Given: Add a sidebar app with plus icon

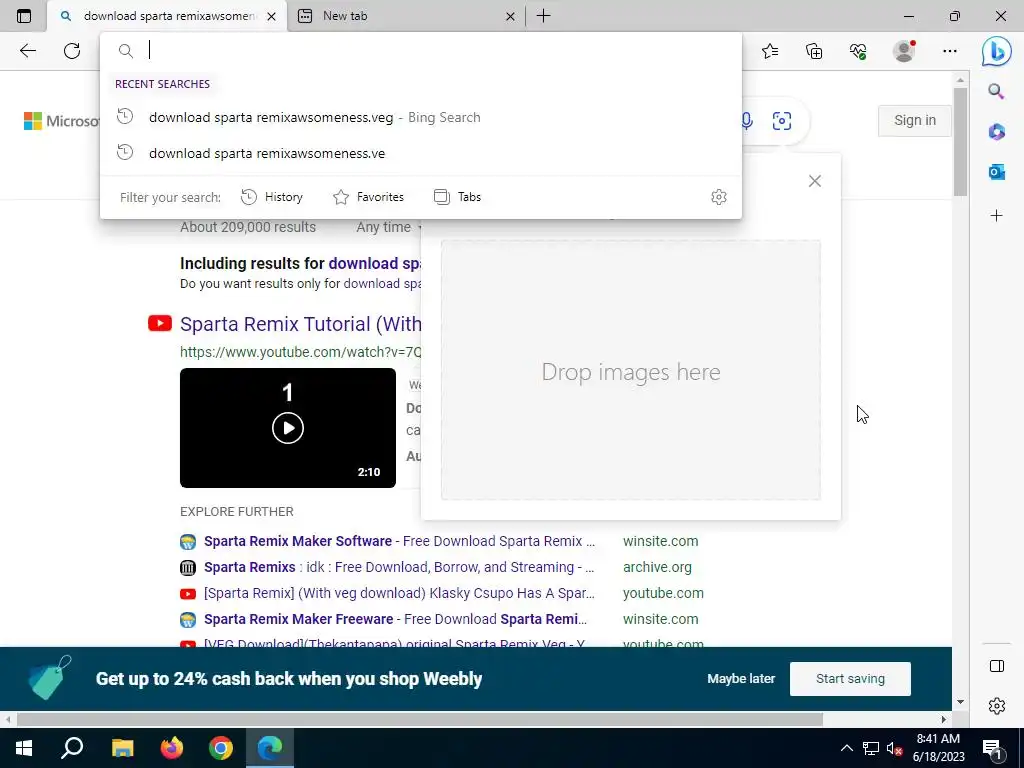Looking at the screenshot, I should pos(996,216).
